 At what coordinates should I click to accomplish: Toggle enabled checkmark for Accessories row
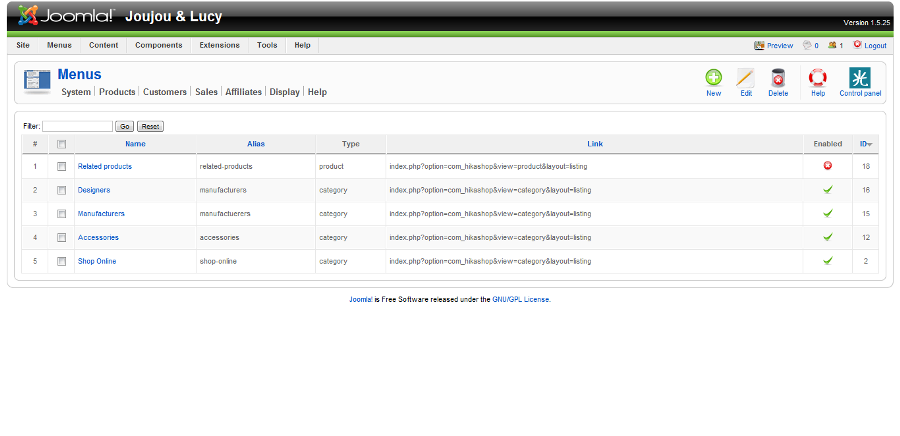[x=828, y=236]
